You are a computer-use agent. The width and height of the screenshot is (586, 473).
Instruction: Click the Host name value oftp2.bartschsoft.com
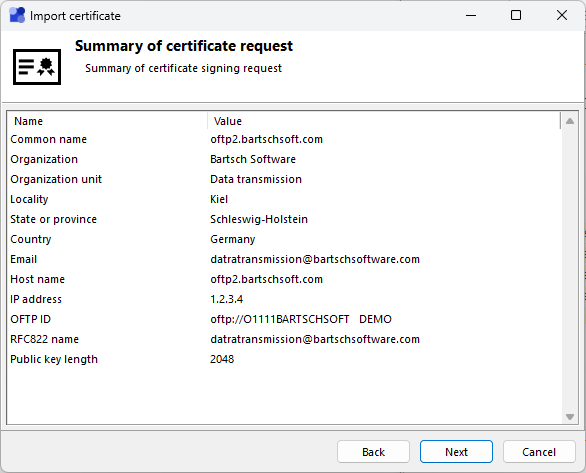[266, 279]
